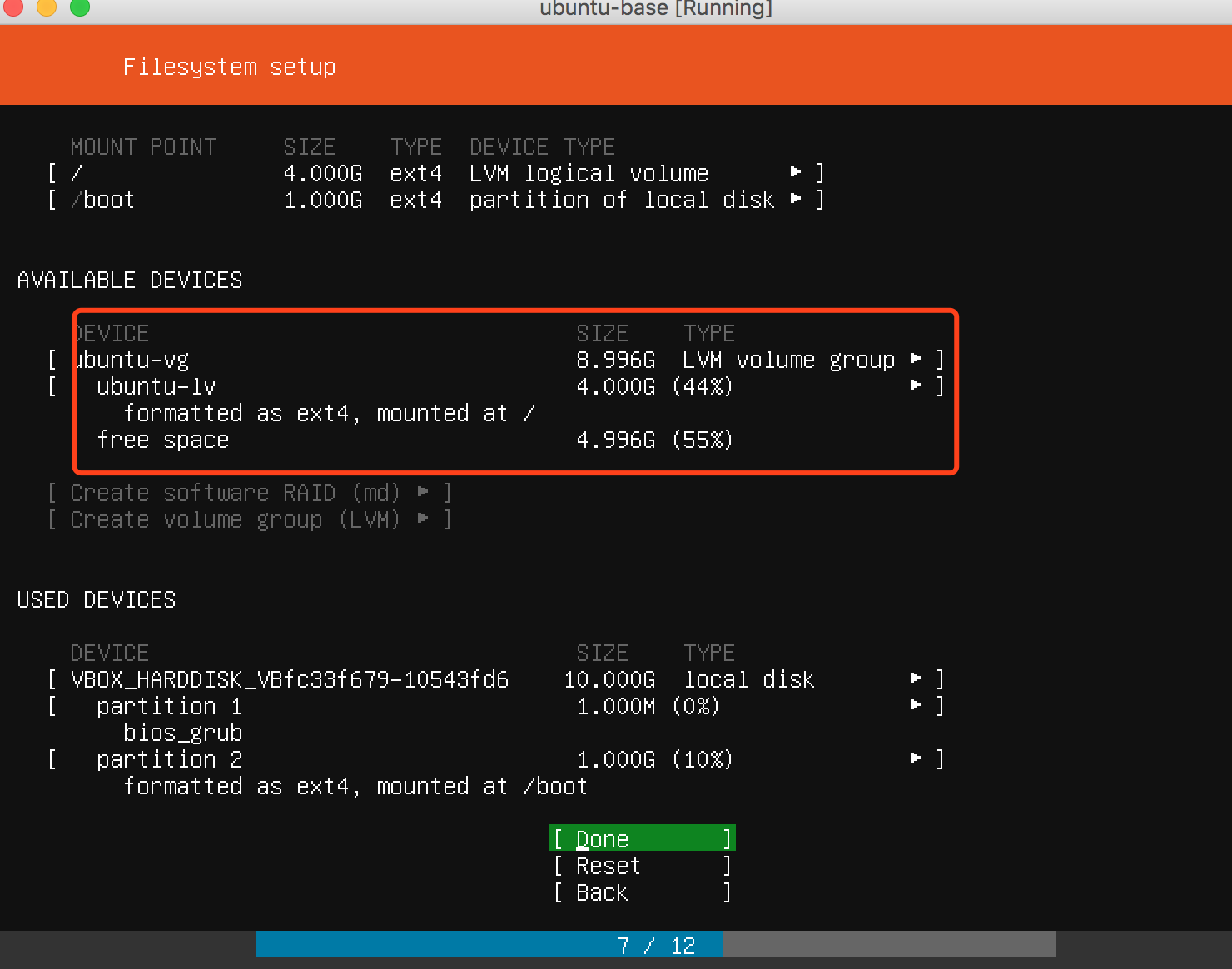
Task: Click 'formatted as ext4, mounted at /' text
Action: pyautogui.click(x=329, y=413)
